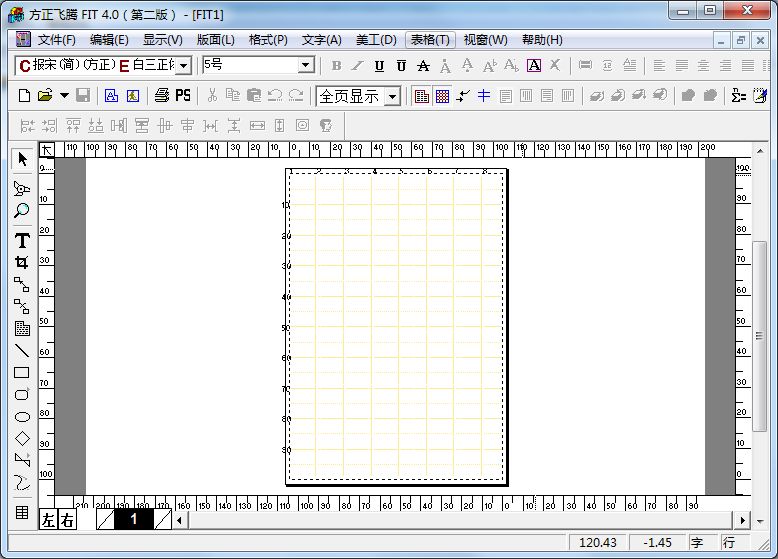The width and height of the screenshot is (778, 559).
Task: Open the 表格(T) menu
Action: click(x=430, y=40)
